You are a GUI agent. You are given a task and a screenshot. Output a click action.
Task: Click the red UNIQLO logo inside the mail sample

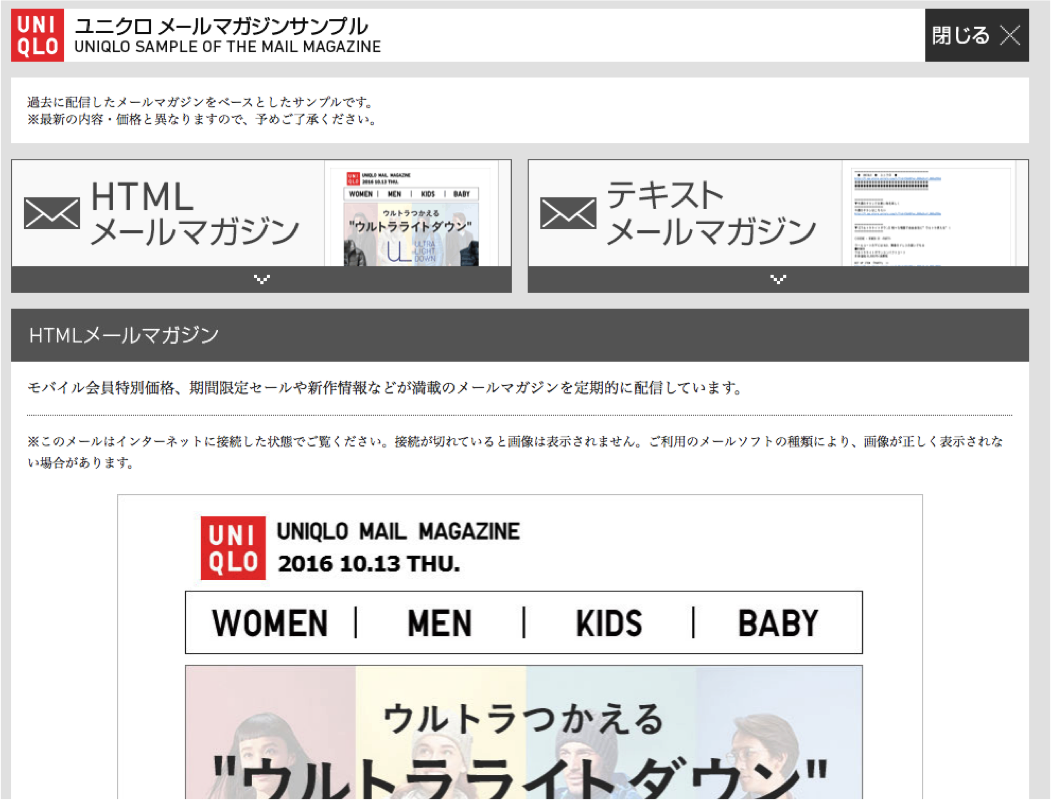233,548
